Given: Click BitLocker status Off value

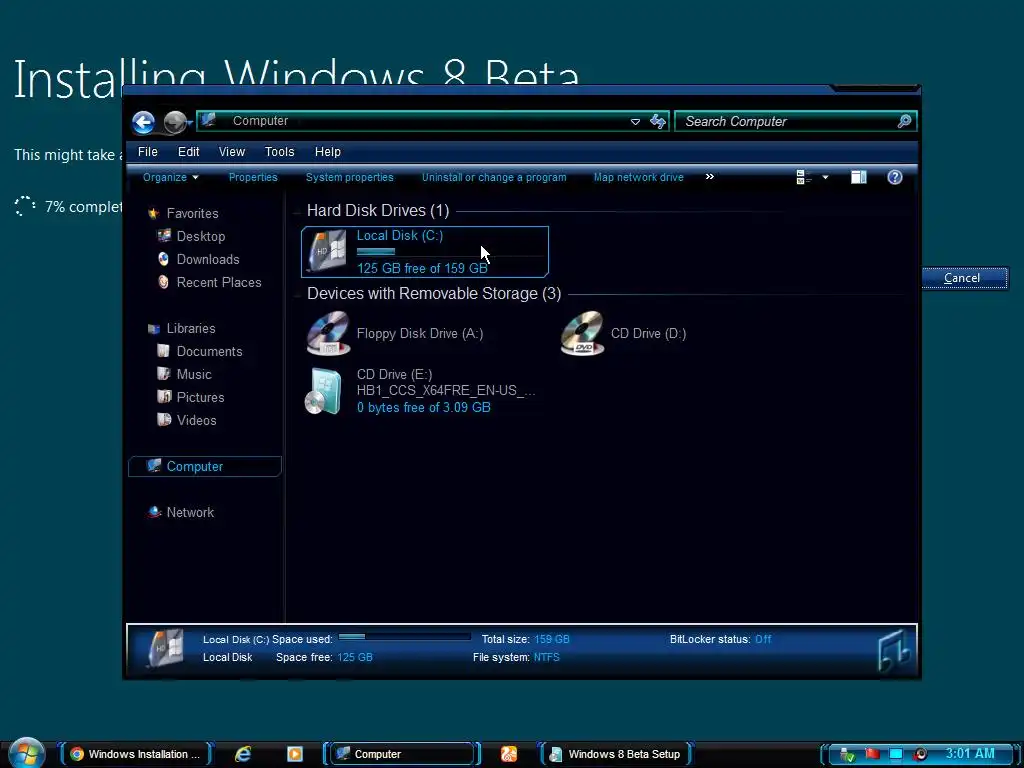Looking at the screenshot, I should 763,639.
